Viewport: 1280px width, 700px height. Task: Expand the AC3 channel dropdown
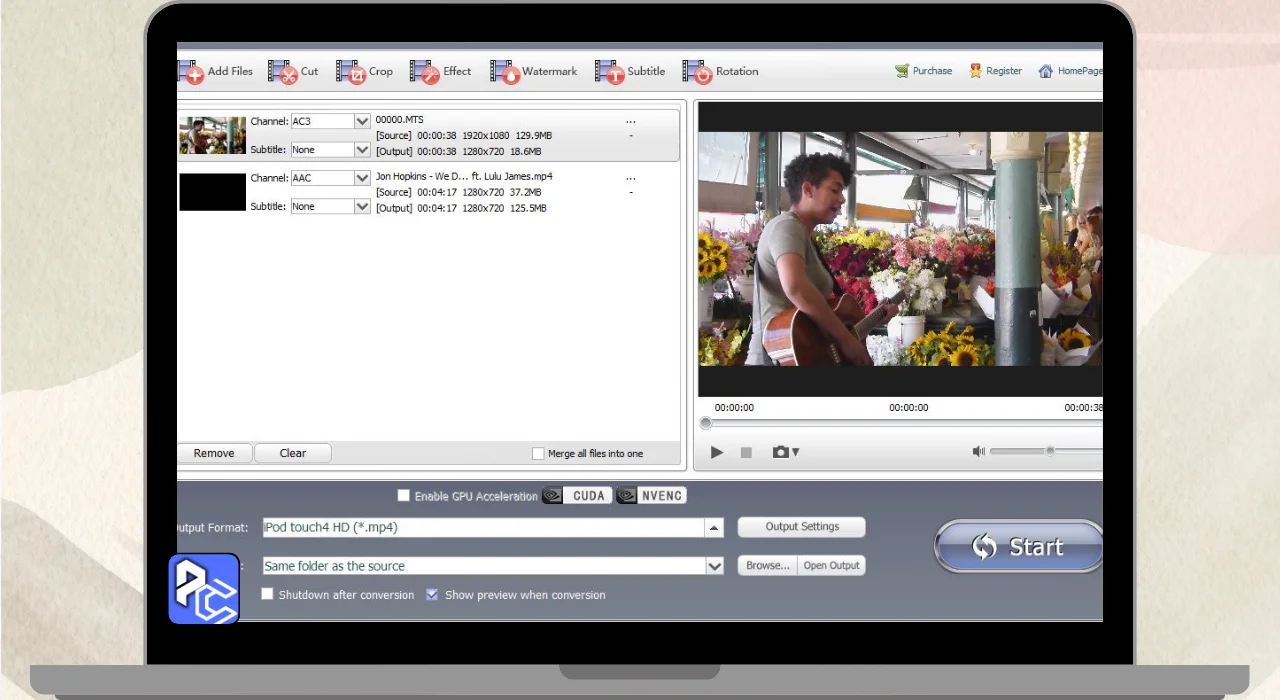tap(362, 121)
